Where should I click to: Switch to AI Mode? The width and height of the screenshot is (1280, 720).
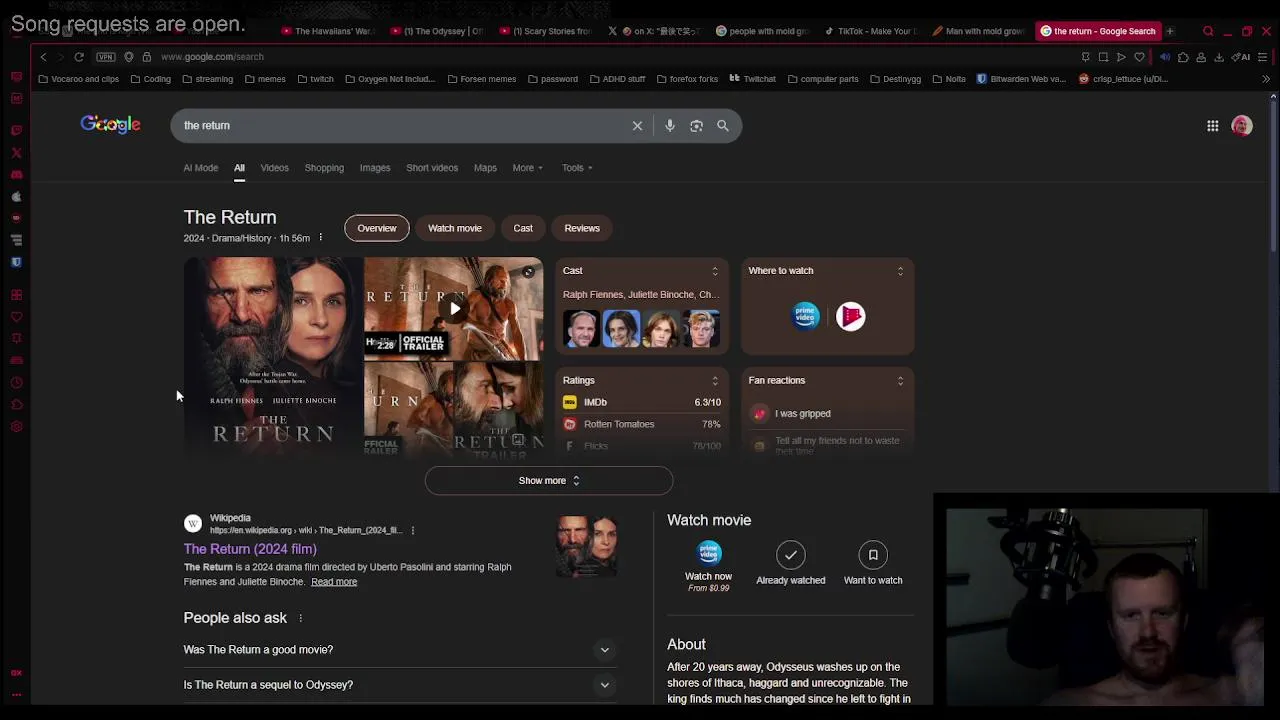click(200, 168)
